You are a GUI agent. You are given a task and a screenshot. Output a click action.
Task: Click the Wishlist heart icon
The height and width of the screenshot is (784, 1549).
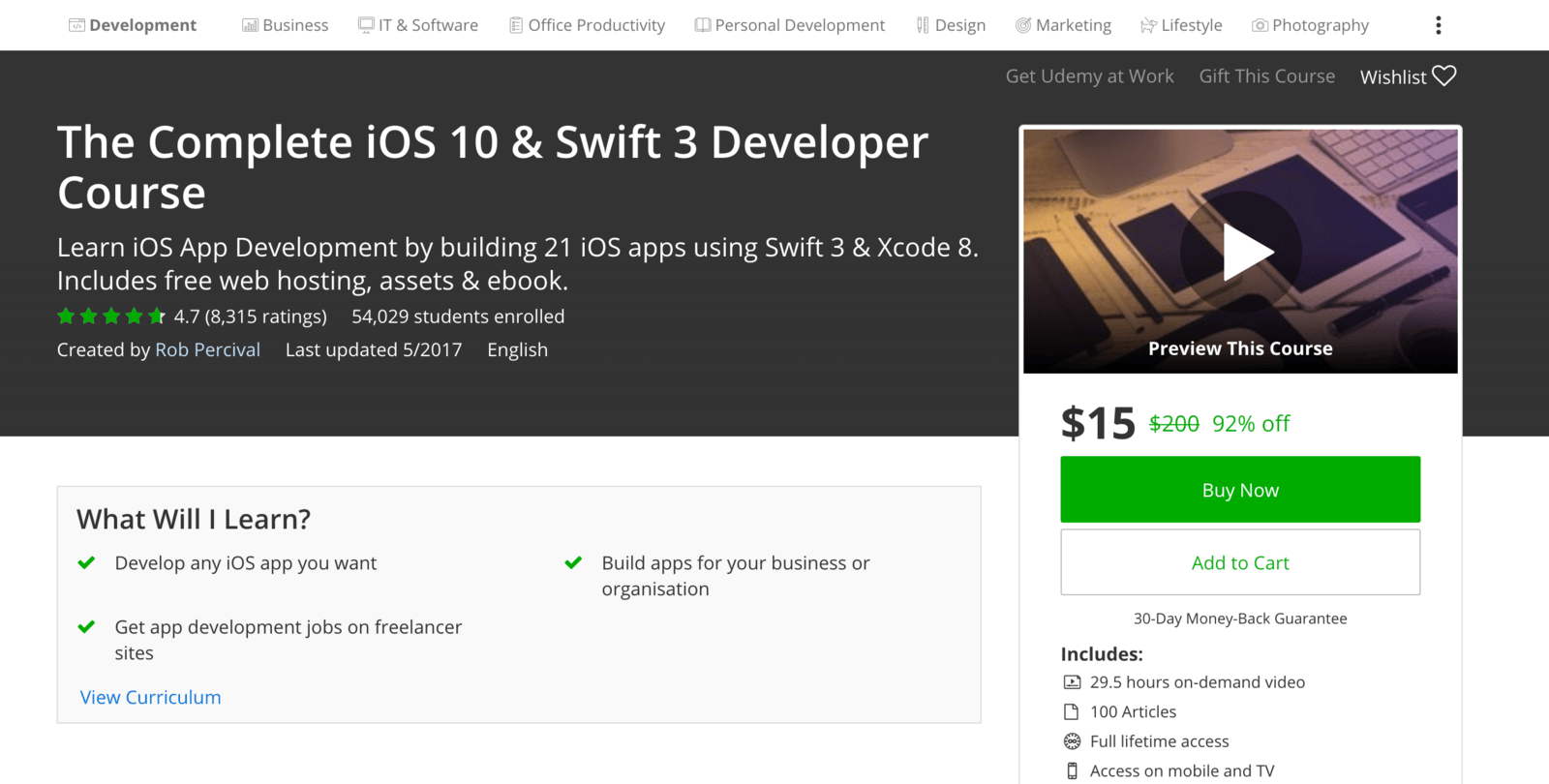1443,75
